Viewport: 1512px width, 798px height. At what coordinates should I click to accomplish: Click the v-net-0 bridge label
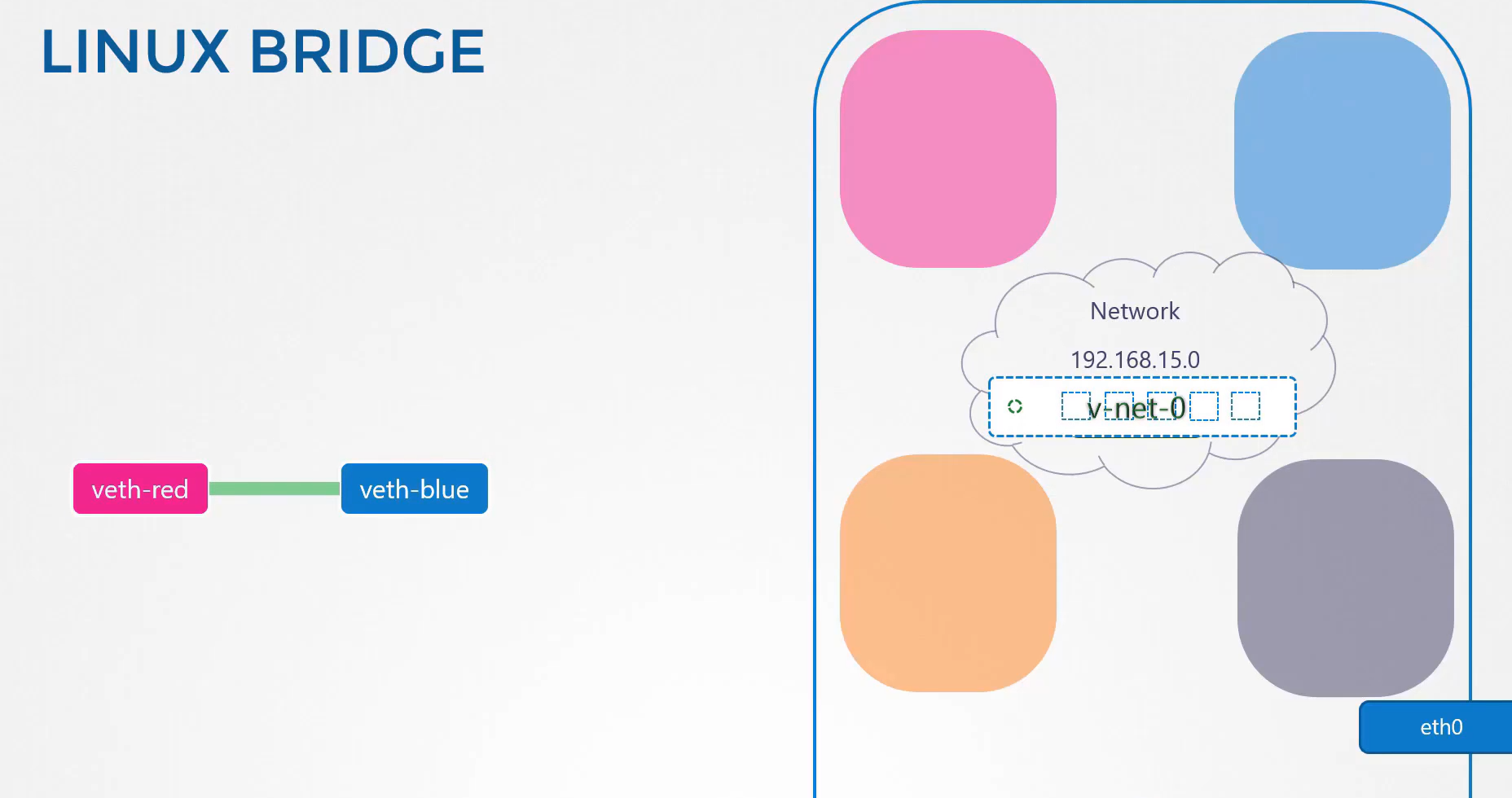pyautogui.click(x=1136, y=407)
